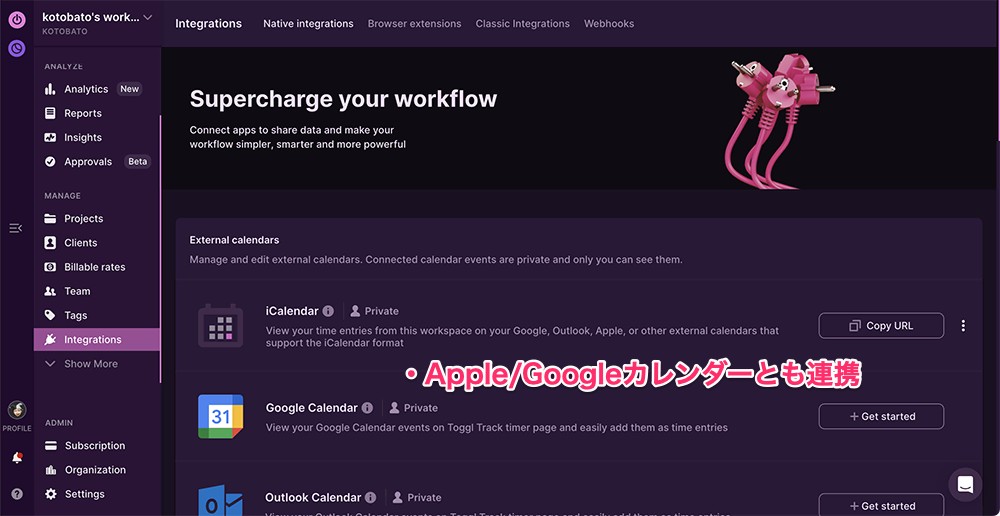
Task: Click the Settings gear icon
Action: tap(52, 494)
